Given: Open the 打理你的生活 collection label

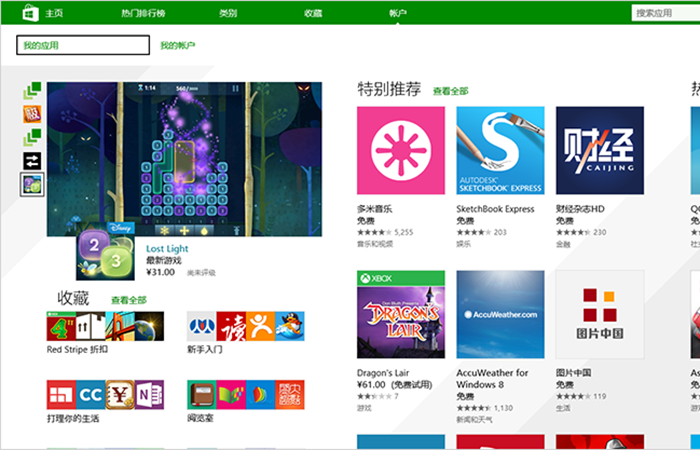Looking at the screenshot, I should pyautogui.click(x=73, y=419).
